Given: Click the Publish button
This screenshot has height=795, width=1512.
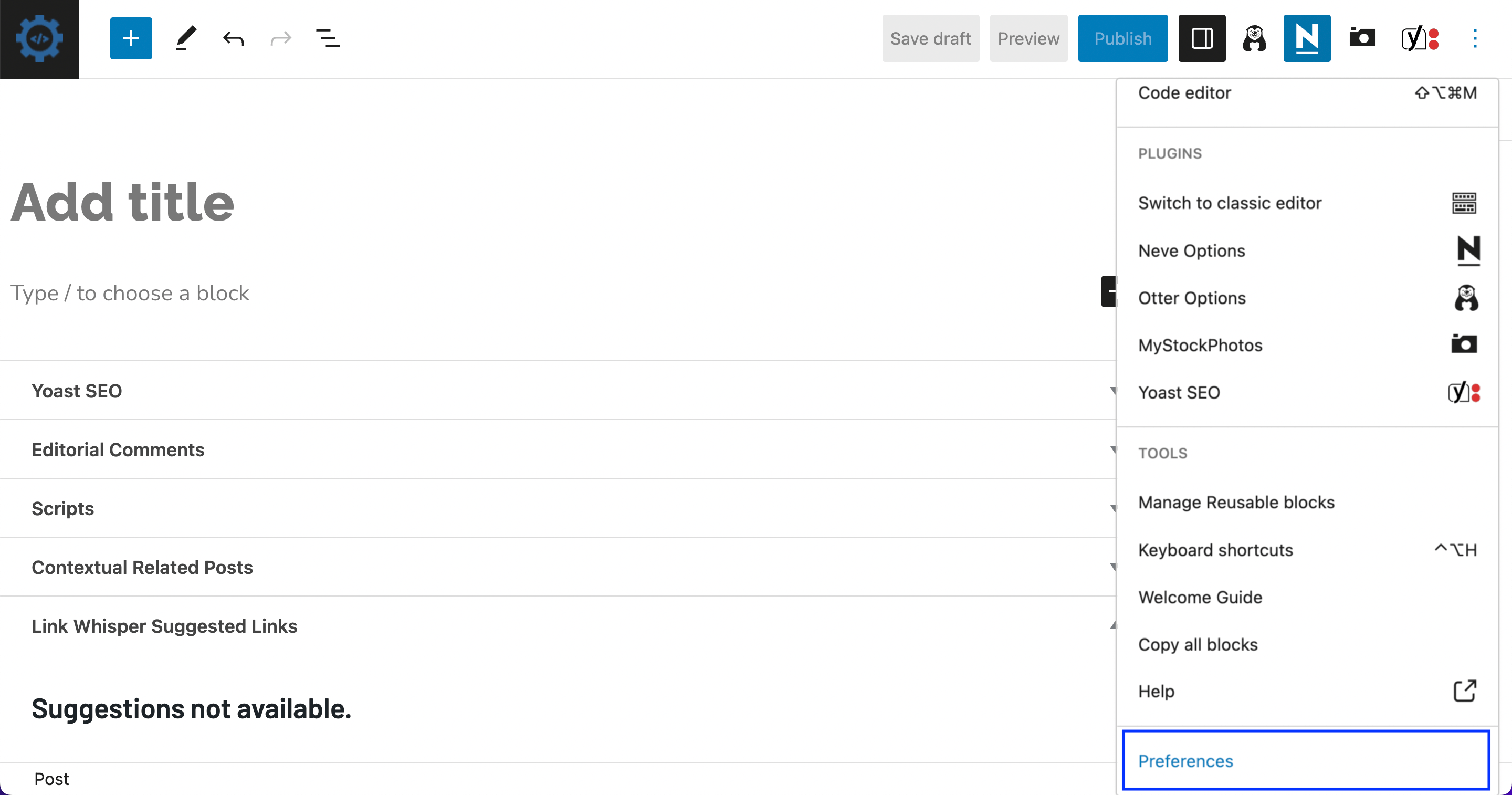Looking at the screenshot, I should [1122, 38].
